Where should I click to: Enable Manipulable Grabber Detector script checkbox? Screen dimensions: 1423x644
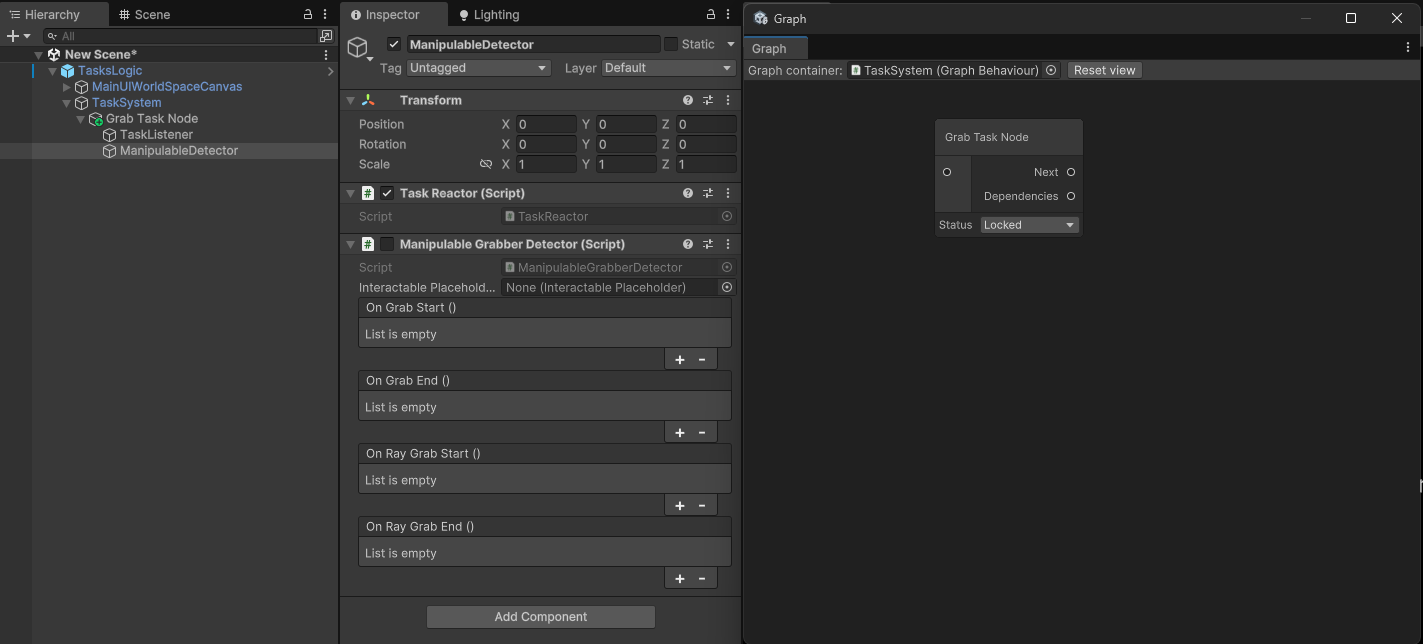pos(387,244)
